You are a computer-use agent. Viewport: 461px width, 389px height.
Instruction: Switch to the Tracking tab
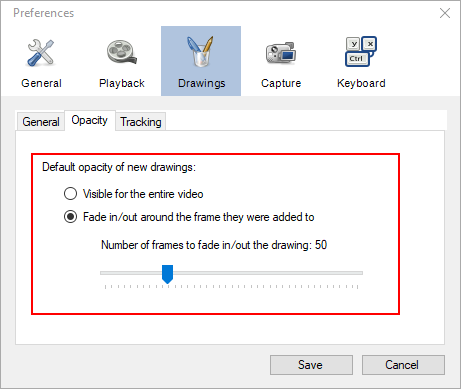[x=141, y=122]
